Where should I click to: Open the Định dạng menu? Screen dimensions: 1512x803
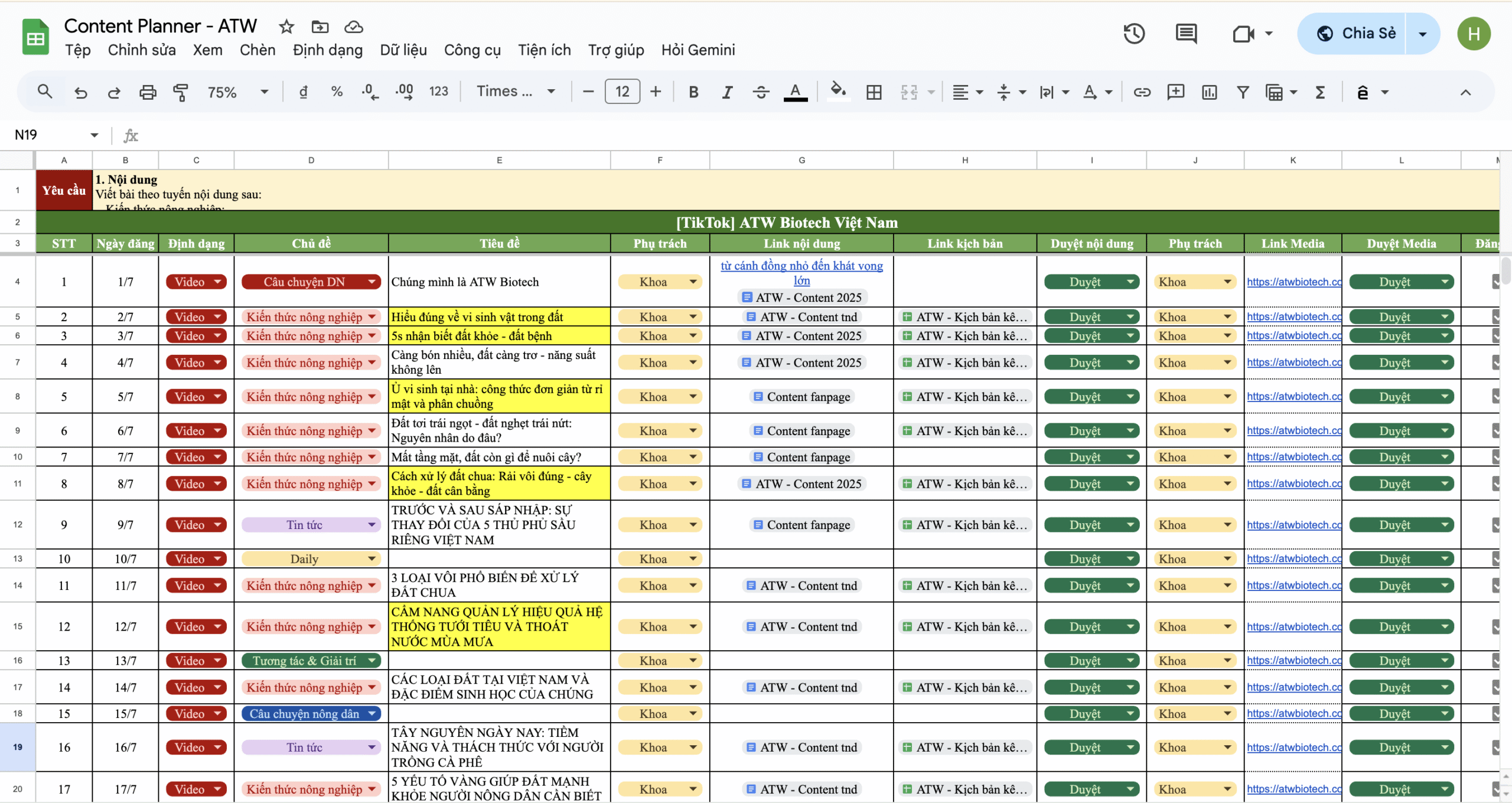327,50
